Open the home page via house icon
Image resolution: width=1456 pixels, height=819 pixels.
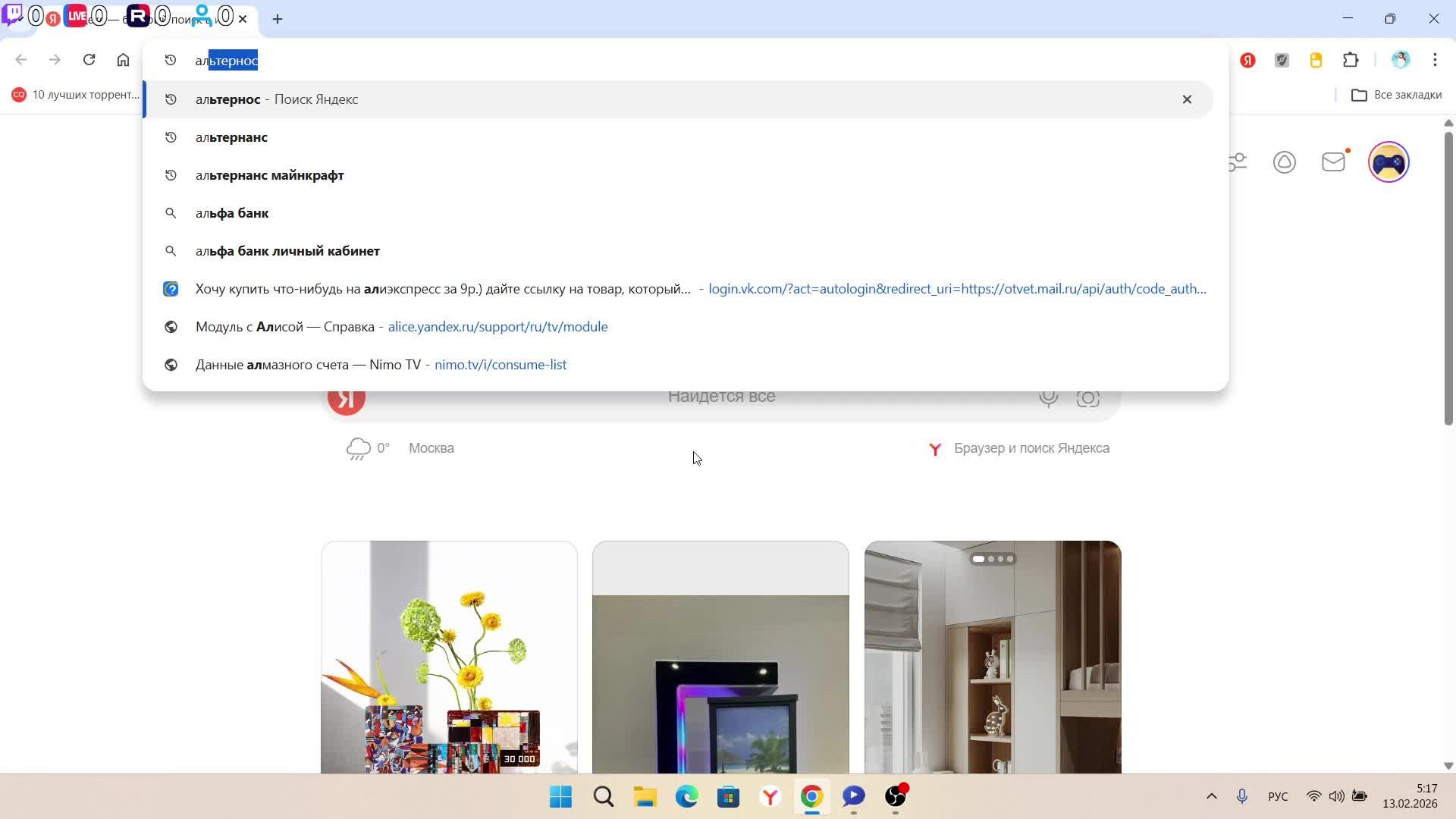(x=123, y=60)
